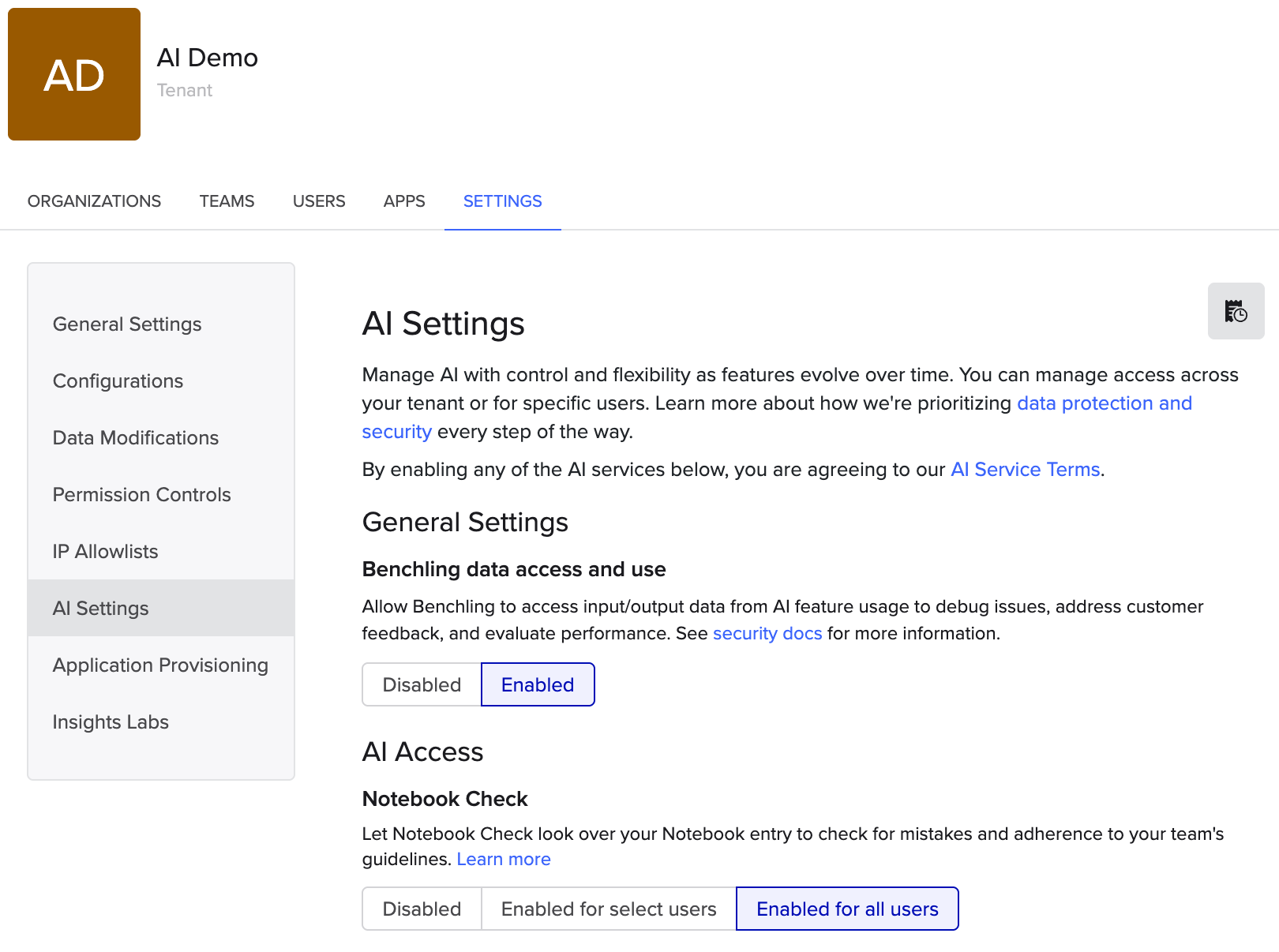1279x952 pixels.
Task: Open the Apps tab
Action: 404,201
